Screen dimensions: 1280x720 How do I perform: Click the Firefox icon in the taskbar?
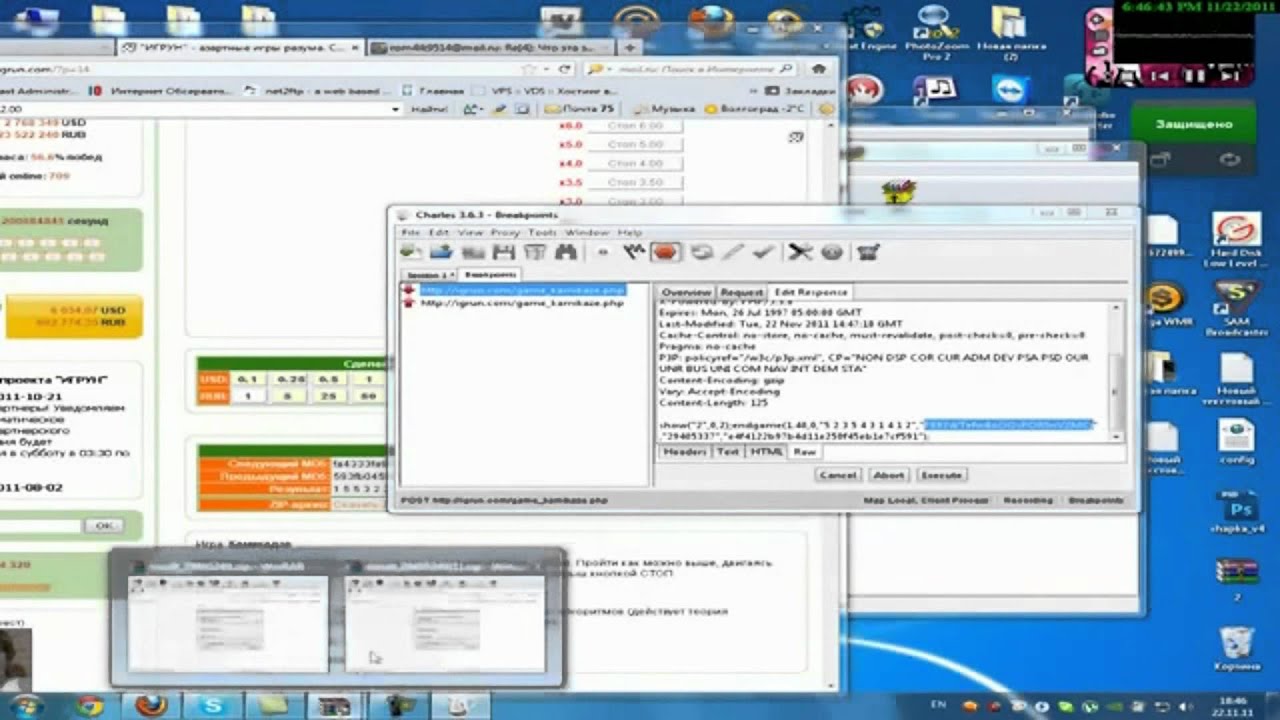pyautogui.click(x=151, y=705)
